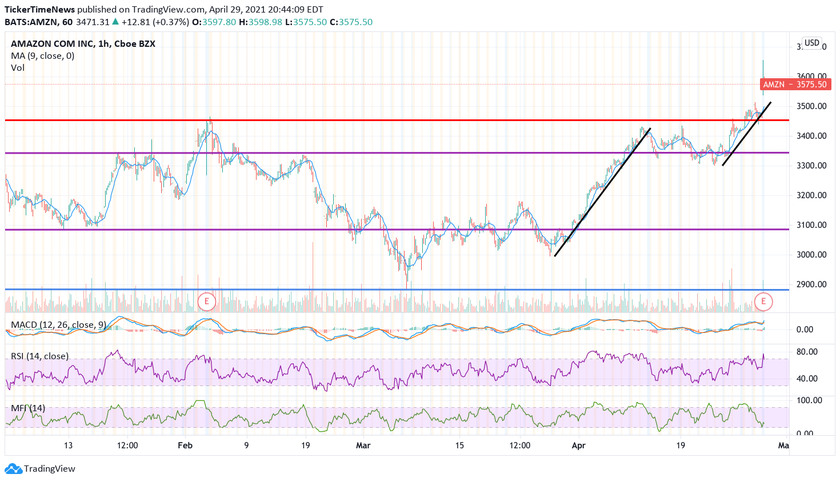Click the short black trendline in late April
The image size is (840, 482).
pyautogui.click(x=747, y=134)
